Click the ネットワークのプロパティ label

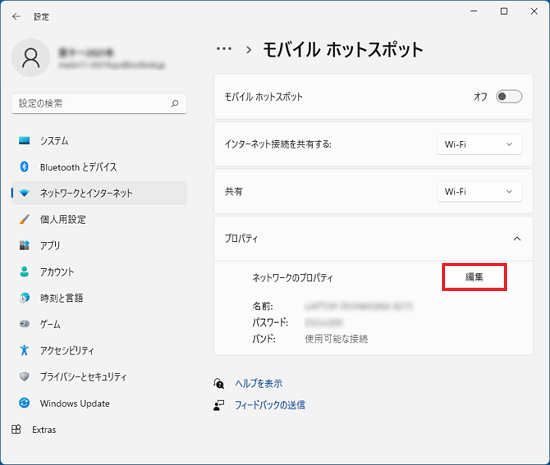[x=292, y=278]
